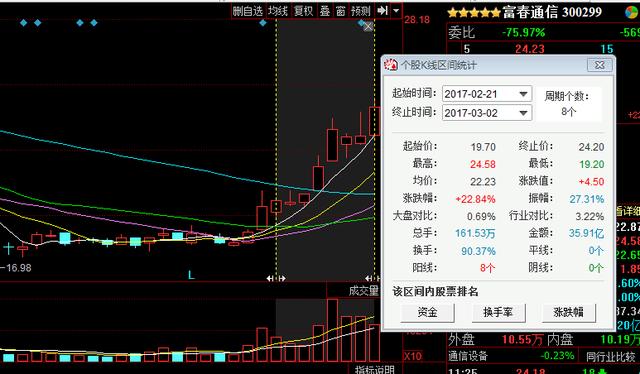Toggle the 复权 price adjustment option
Viewport: 640px width, 374px height.
(x=303, y=11)
